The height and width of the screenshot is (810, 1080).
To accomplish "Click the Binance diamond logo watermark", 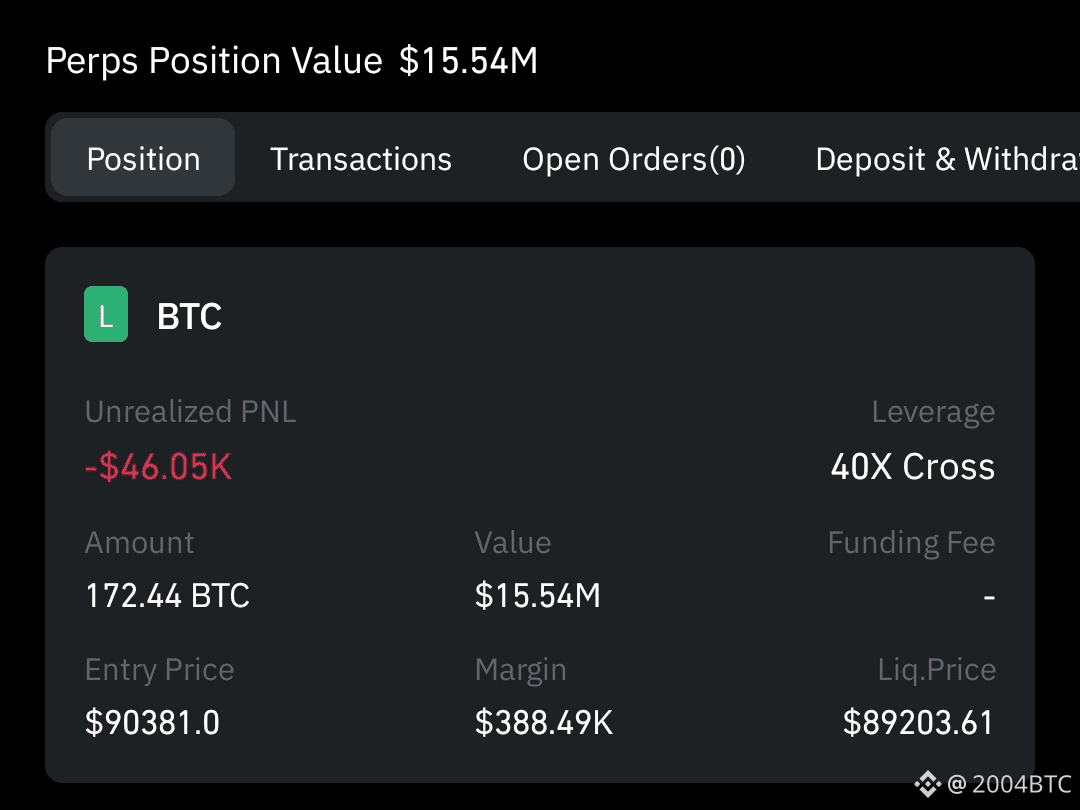I will tap(928, 784).
